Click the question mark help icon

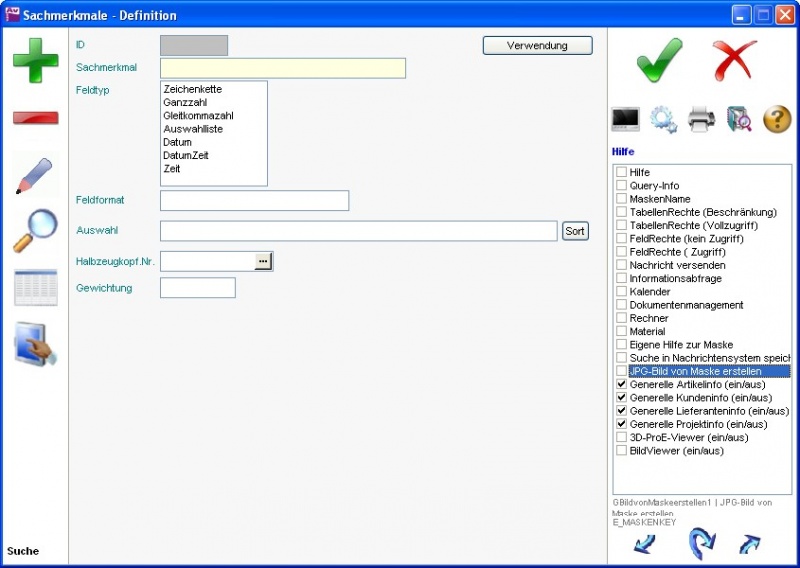(777, 120)
